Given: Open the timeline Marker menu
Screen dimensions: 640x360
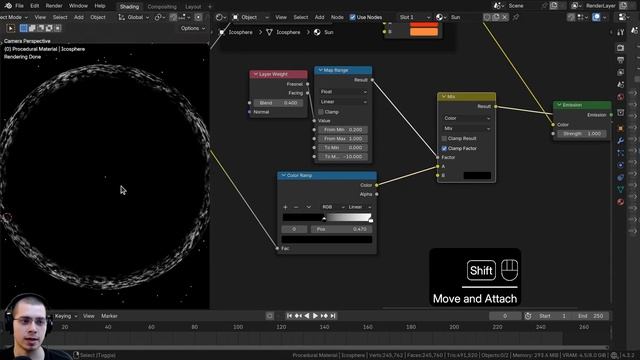Looking at the screenshot, I should click(109, 316).
